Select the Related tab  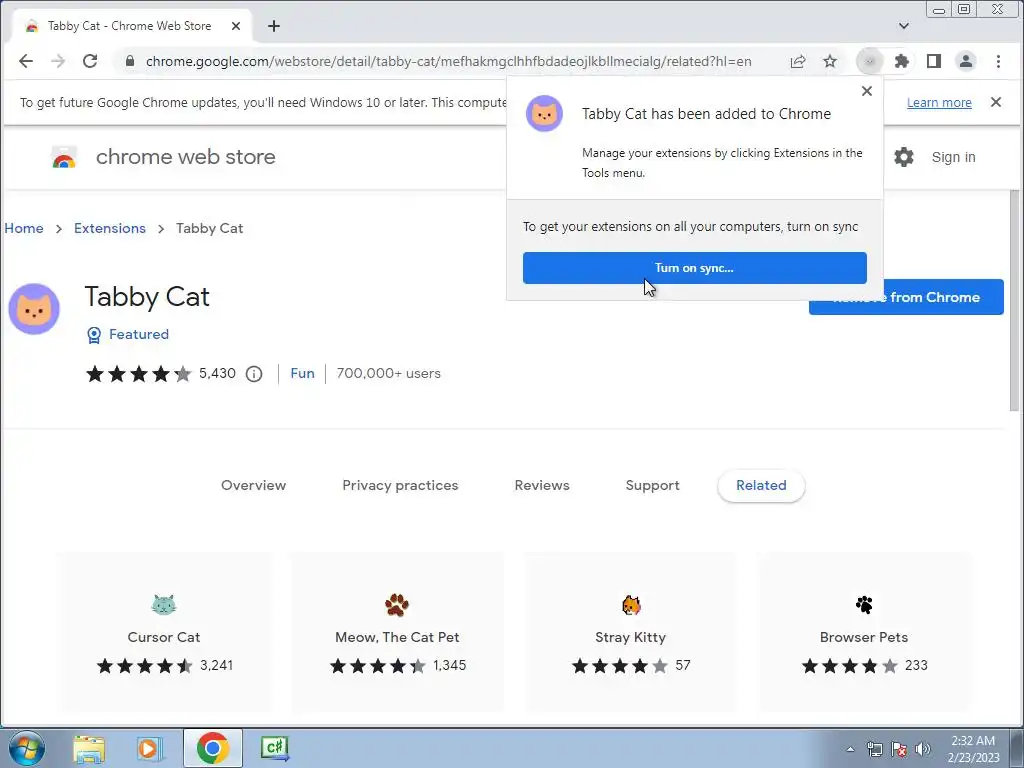(761, 485)
